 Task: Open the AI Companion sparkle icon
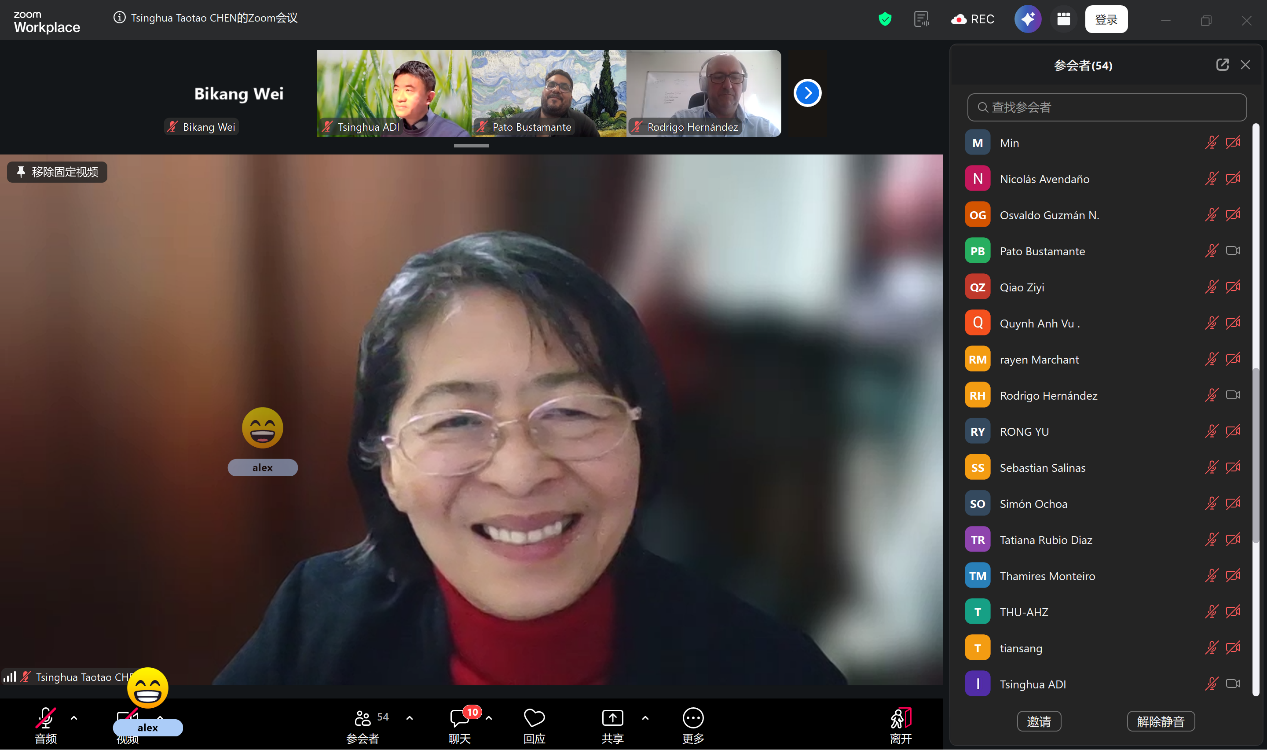[x=1027, y=19]
